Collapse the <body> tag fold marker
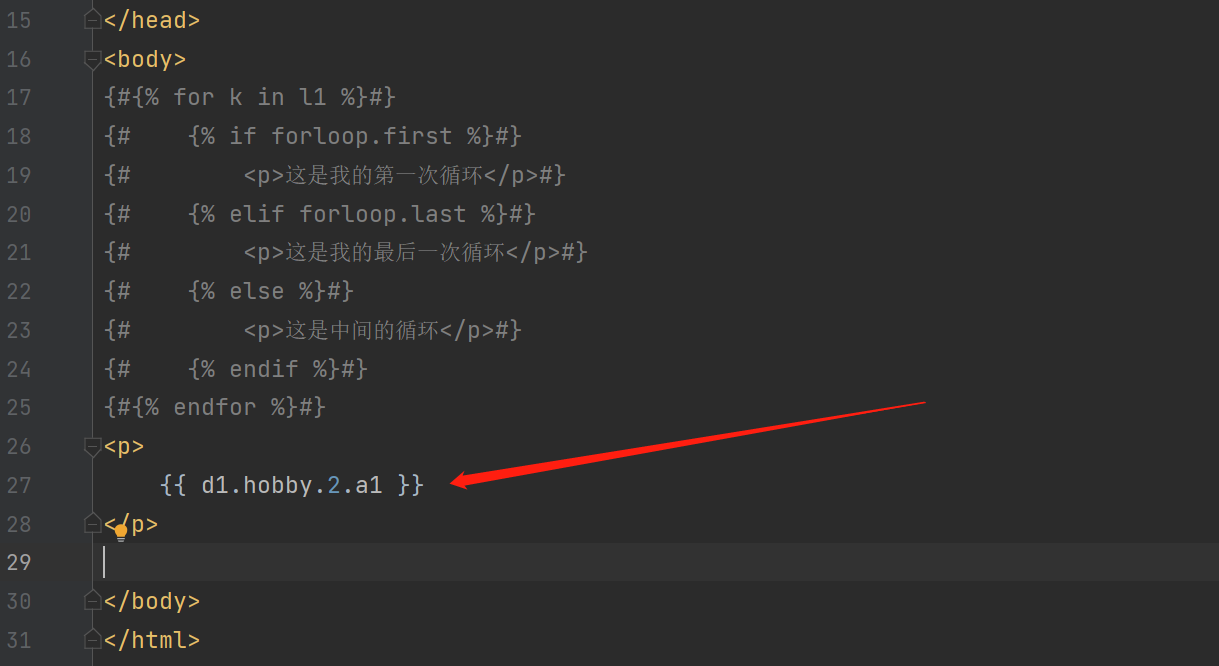This screenshot has width=1219, height=666. click(93, 59)
